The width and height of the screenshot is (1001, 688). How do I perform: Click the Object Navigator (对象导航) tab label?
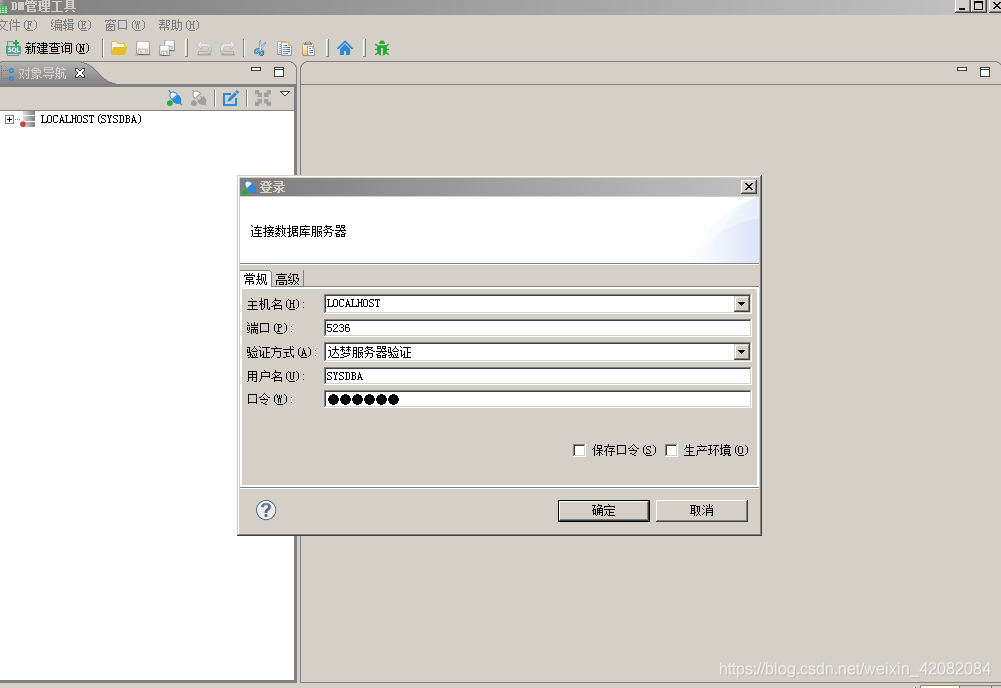41,73
